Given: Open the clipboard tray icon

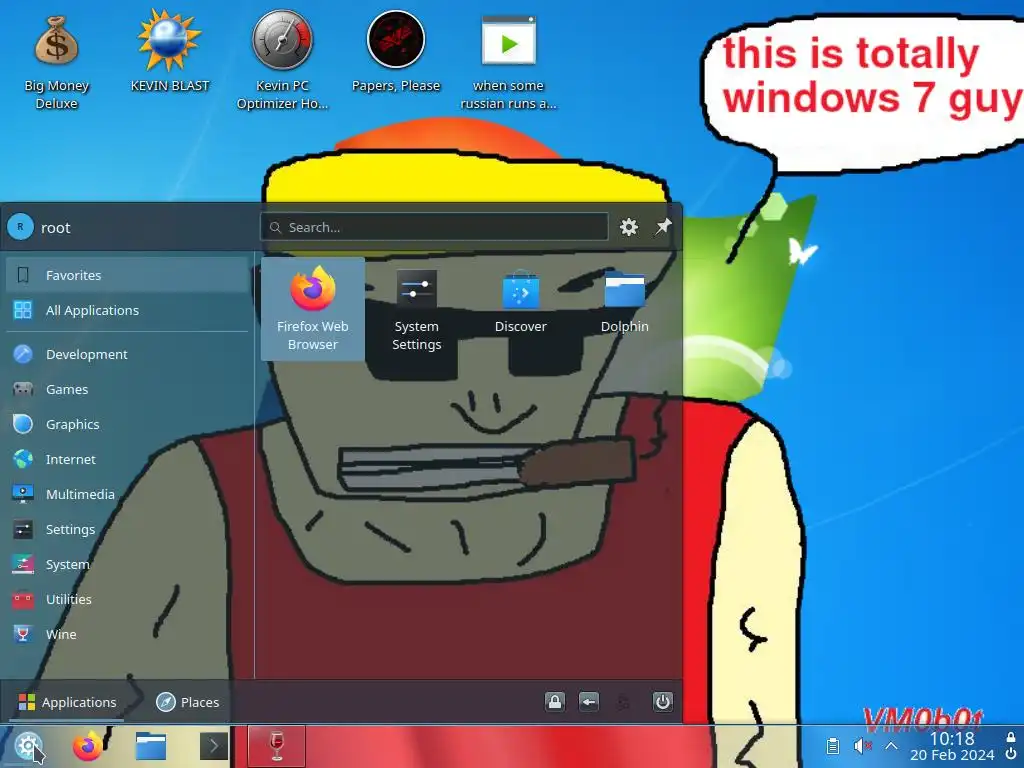Looking at the screenshot, I should click(833, 746).
